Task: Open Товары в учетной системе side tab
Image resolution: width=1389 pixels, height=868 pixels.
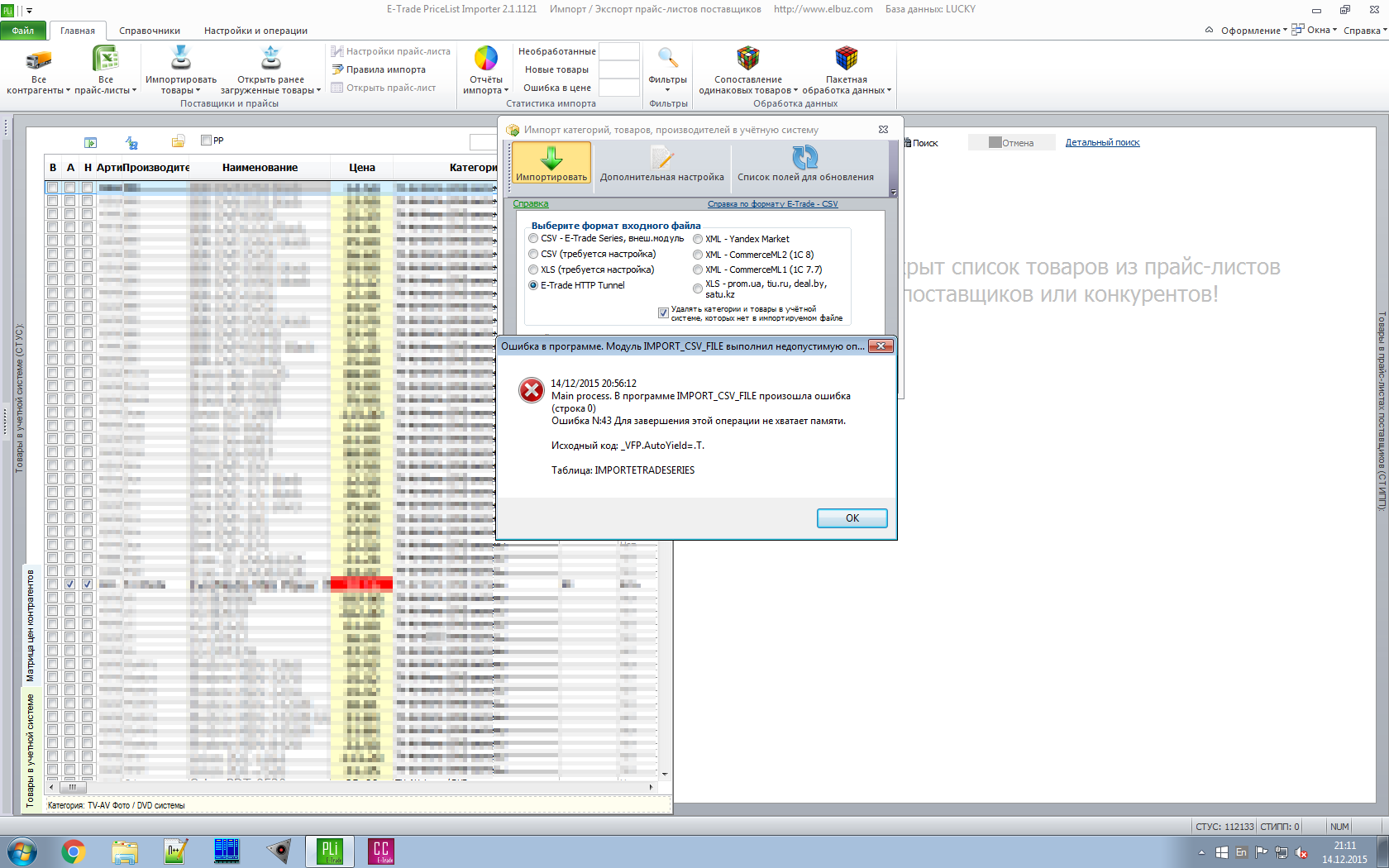Action: pos(31,750)
